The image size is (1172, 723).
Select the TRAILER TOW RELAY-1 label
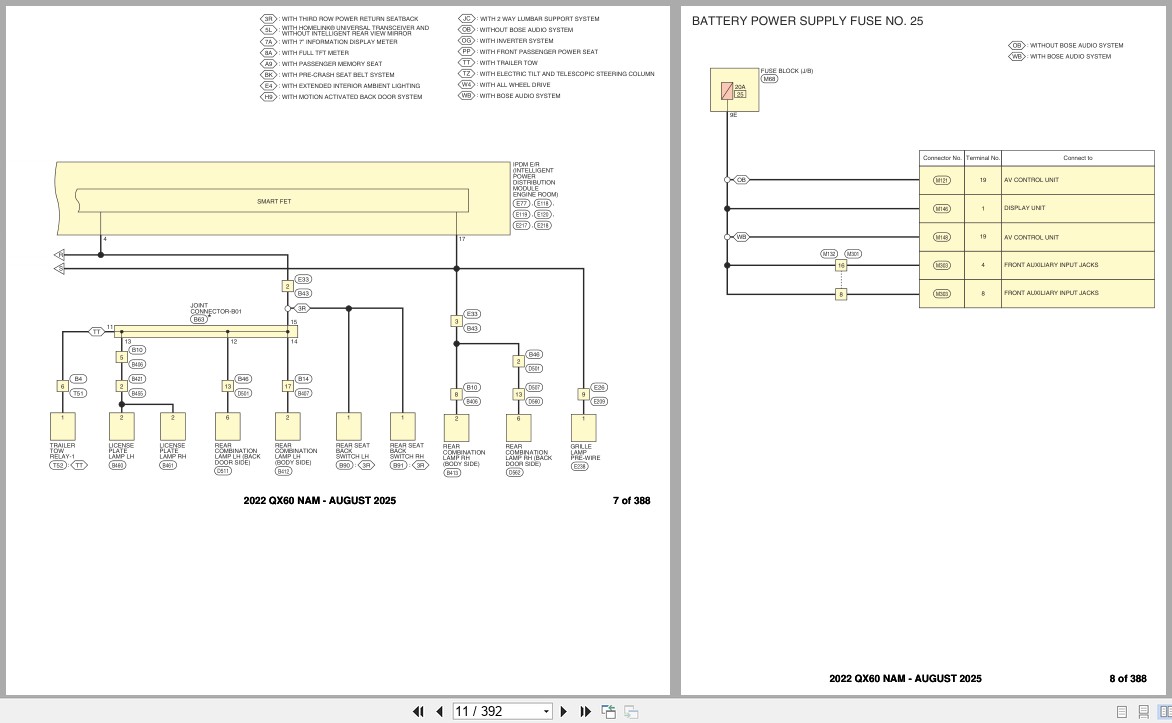point(62,451)
